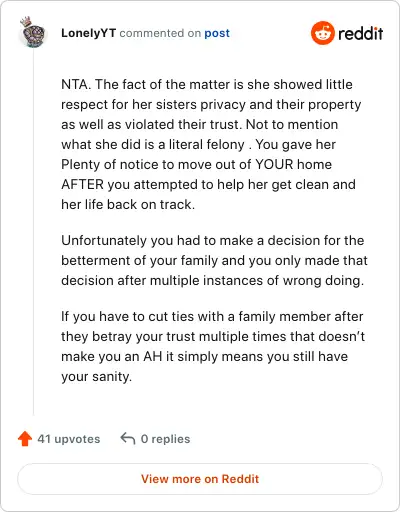
Task: Click the "0 replies" label
Action: 165,439
